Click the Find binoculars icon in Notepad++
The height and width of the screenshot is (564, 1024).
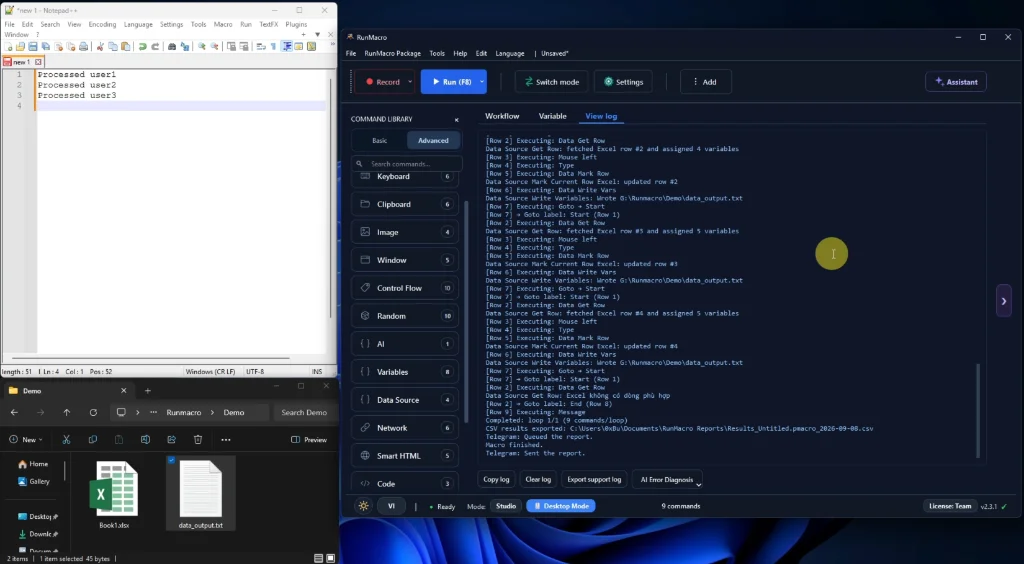coord(172,46)
